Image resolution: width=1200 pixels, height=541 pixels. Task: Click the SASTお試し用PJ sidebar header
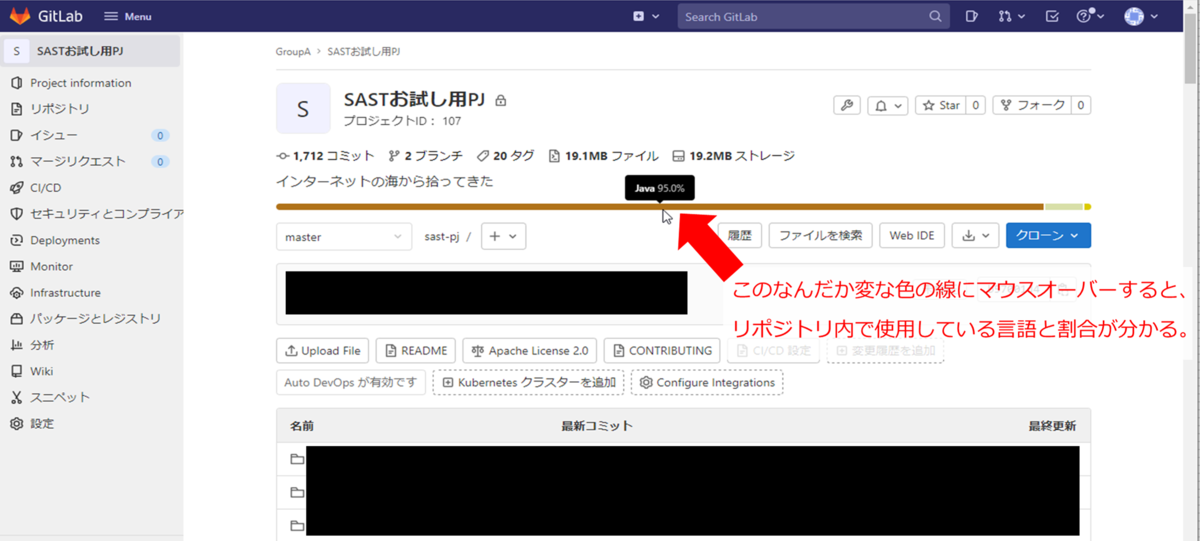[x=90, y=51]
